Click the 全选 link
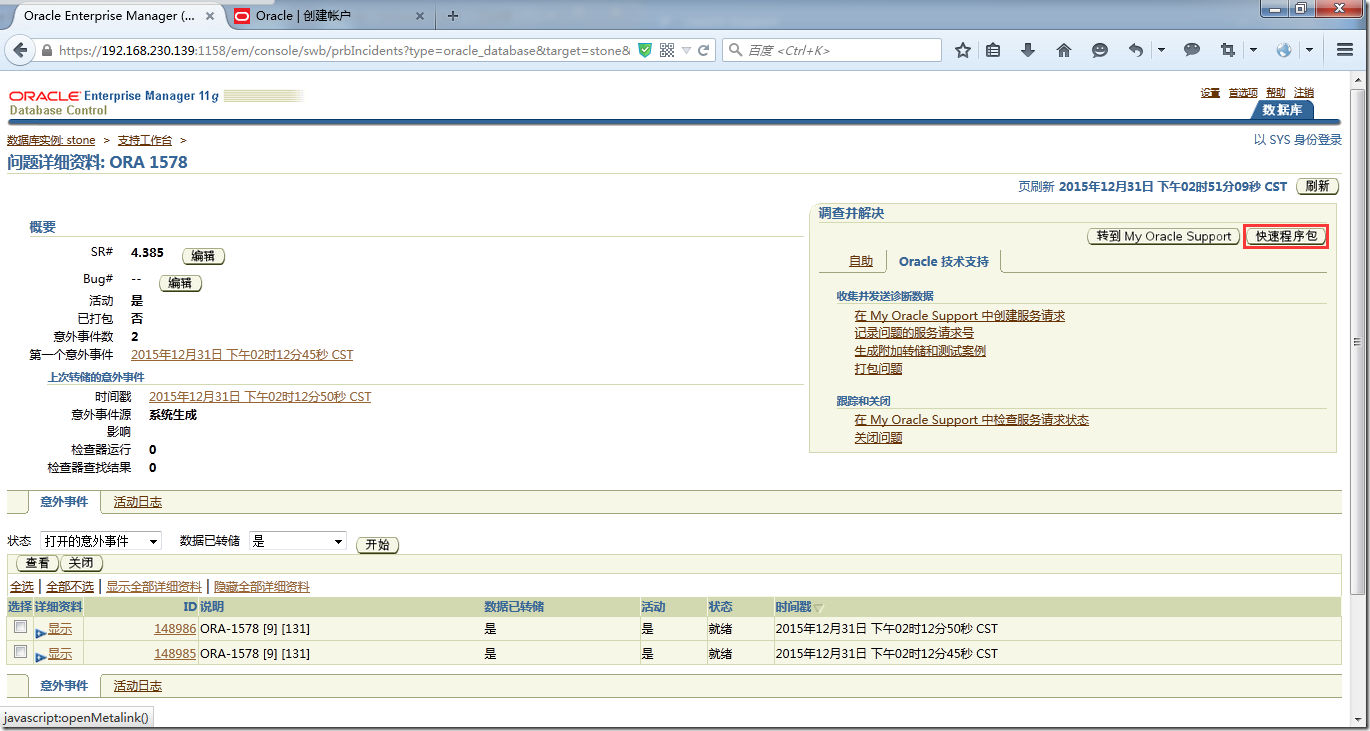1370x731 pixels. coord(22,587)
